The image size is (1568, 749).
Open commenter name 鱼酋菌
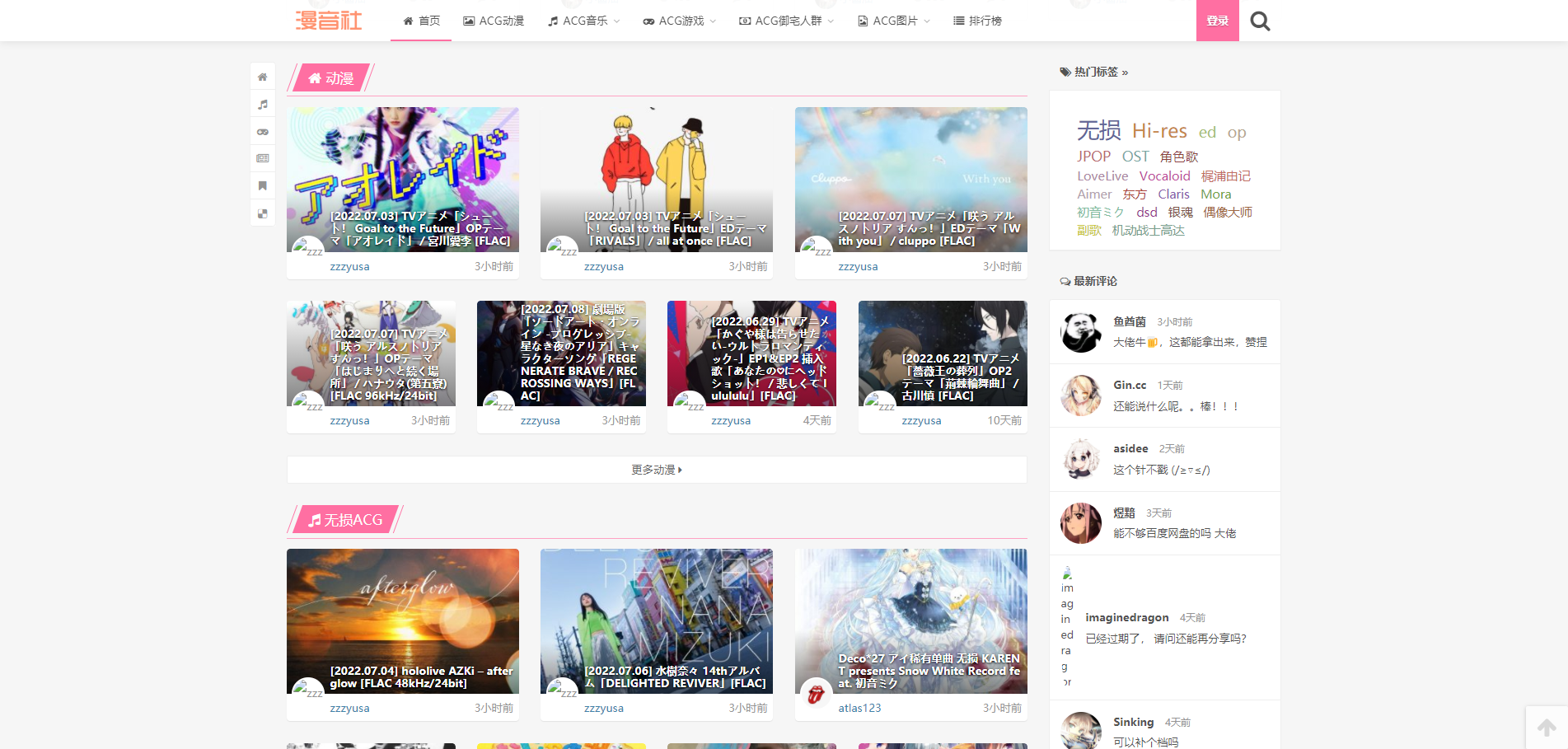1130,321
